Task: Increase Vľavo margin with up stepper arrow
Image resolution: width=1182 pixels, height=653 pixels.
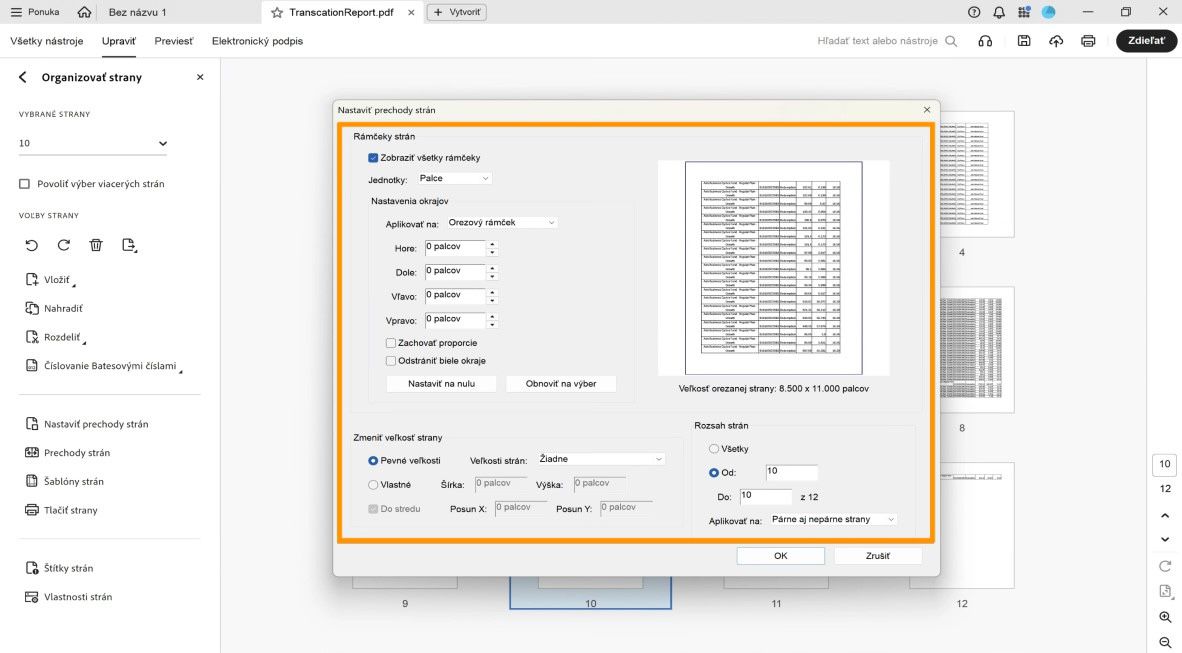Action: tap(492, 293)
